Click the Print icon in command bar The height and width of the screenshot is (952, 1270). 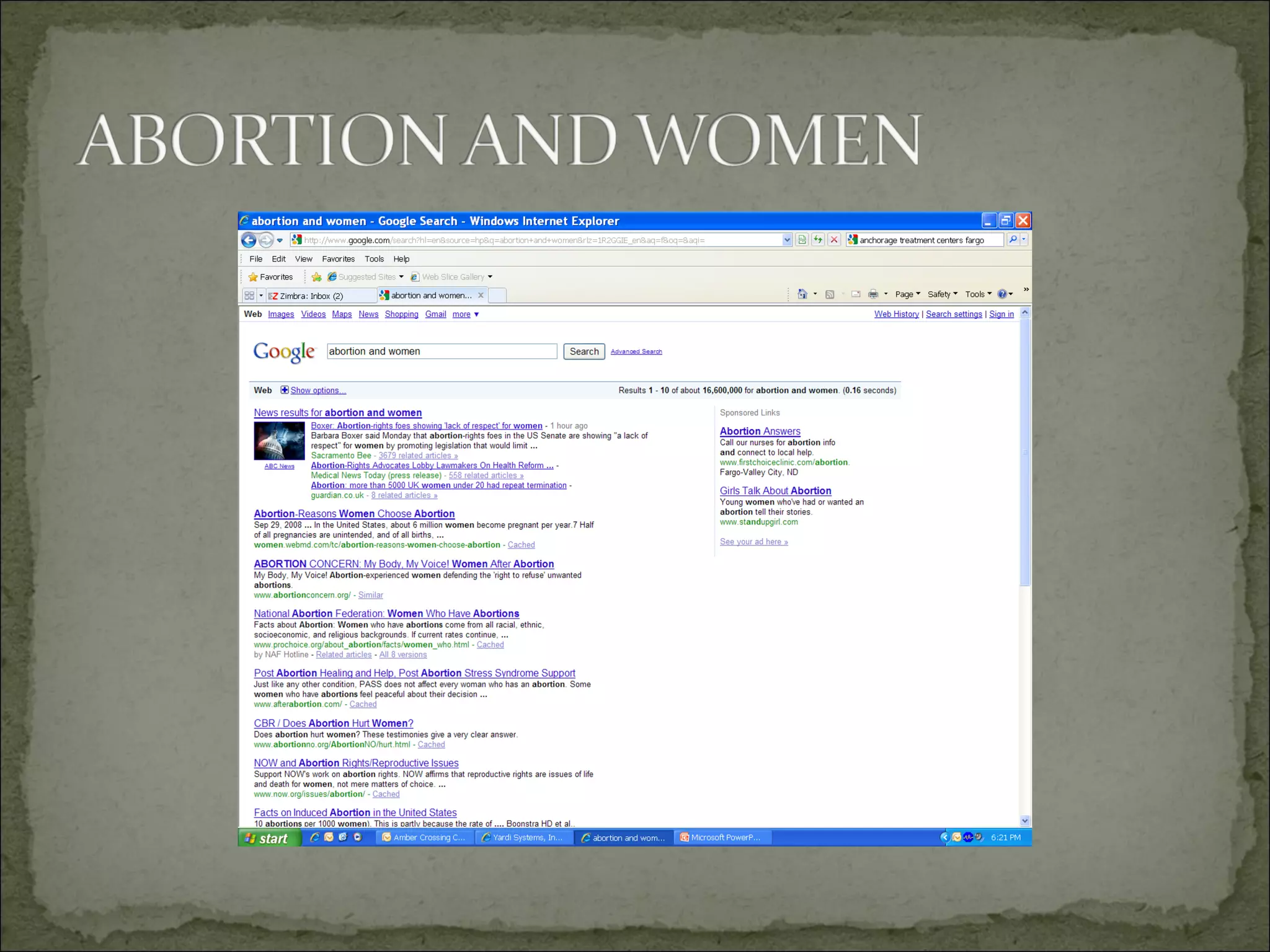tap(873, 294)
